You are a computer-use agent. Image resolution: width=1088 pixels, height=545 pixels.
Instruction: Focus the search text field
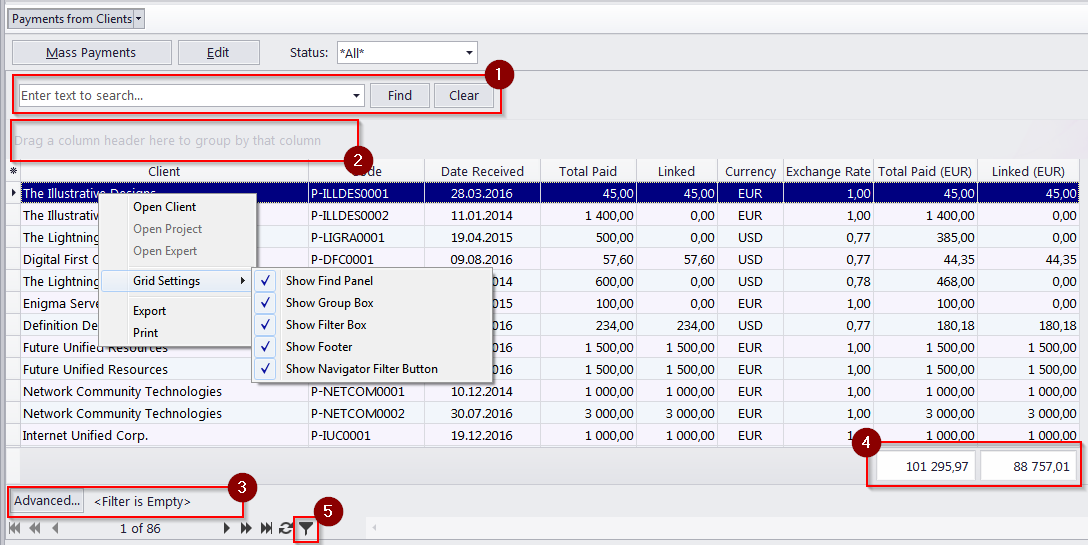(185, 96)
